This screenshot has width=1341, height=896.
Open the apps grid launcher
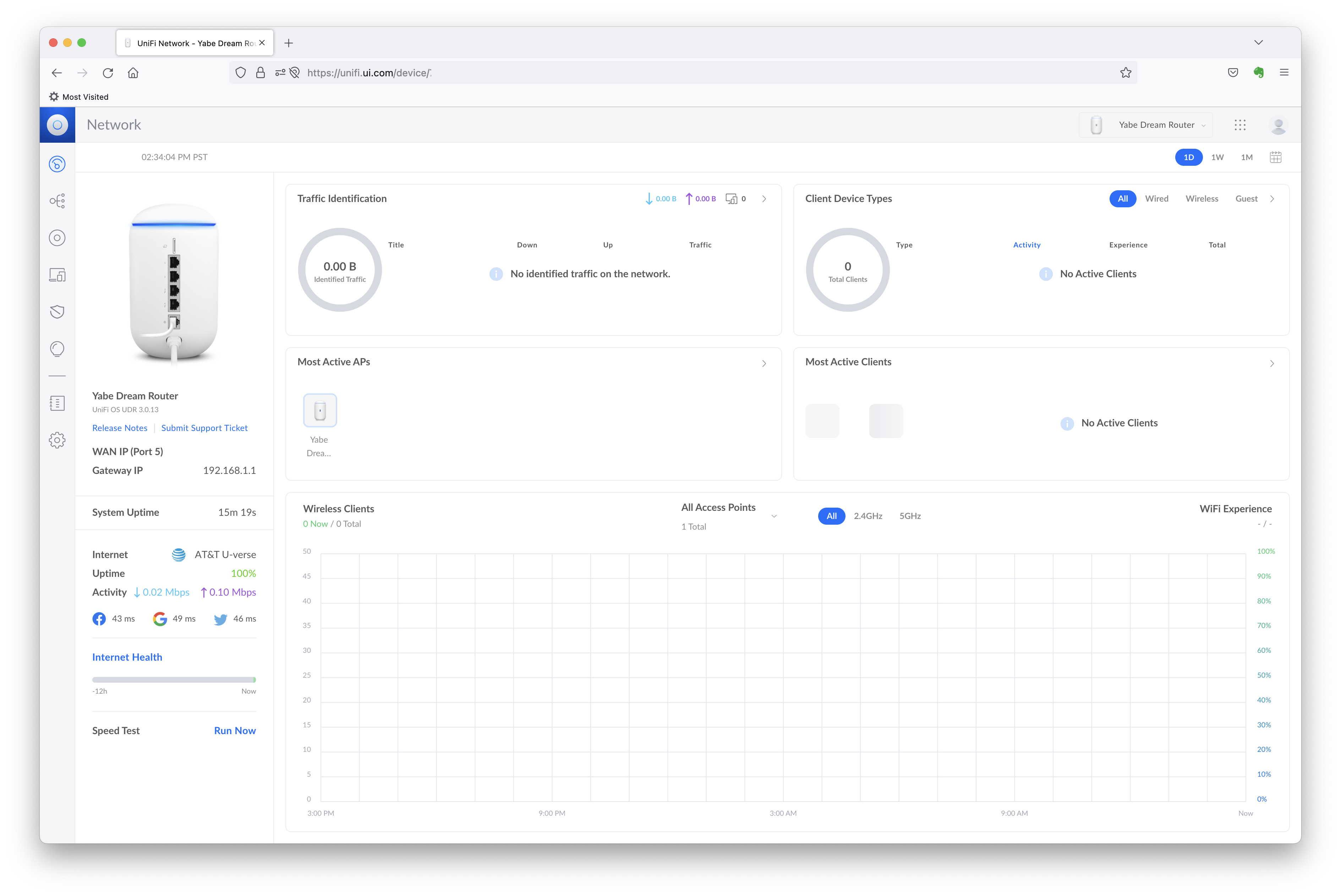(1240, 125)
